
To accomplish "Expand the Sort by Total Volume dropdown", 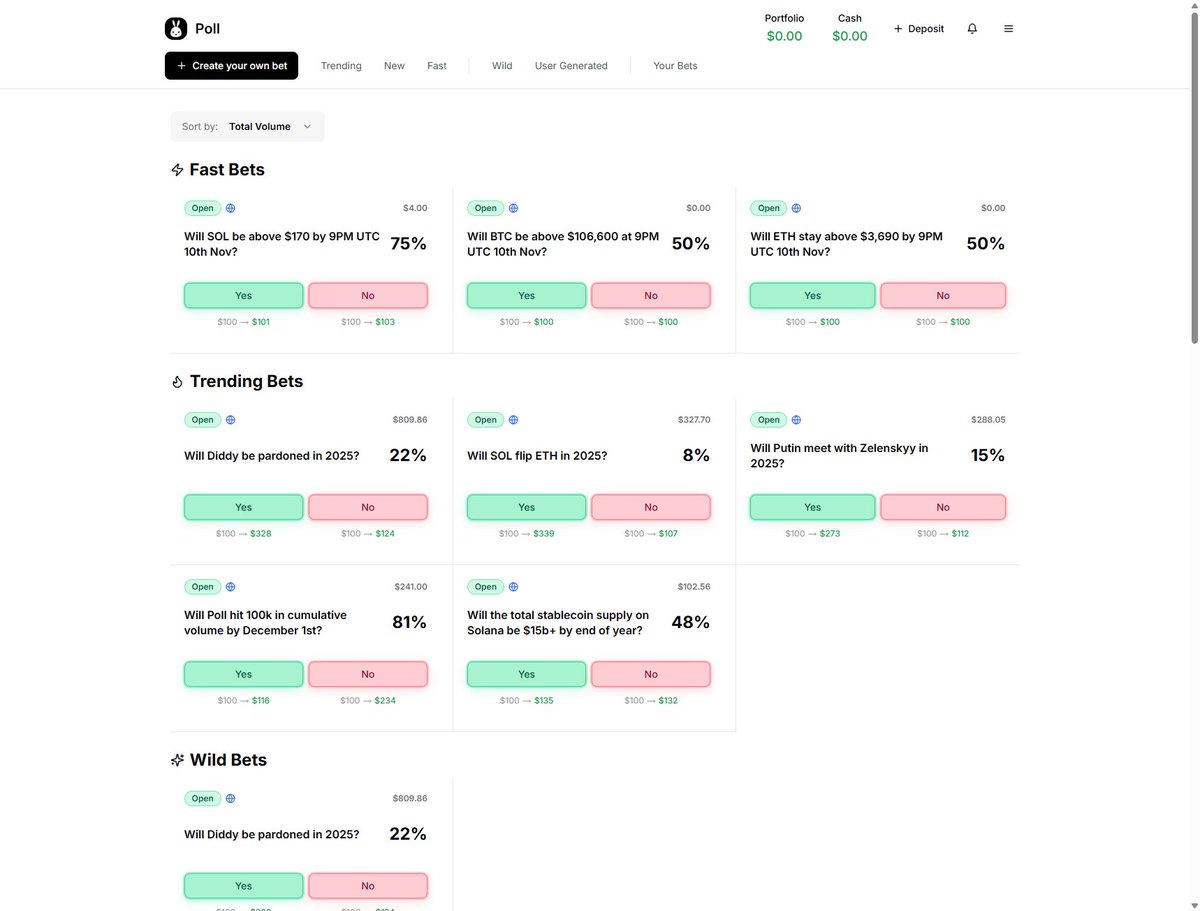I will pos(247,127).
